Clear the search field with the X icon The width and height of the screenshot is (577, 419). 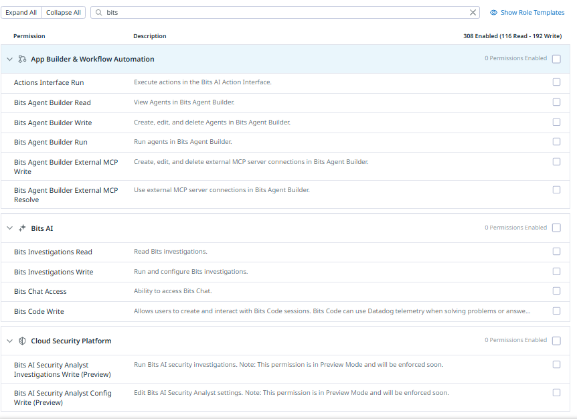[x=473, y=13]
